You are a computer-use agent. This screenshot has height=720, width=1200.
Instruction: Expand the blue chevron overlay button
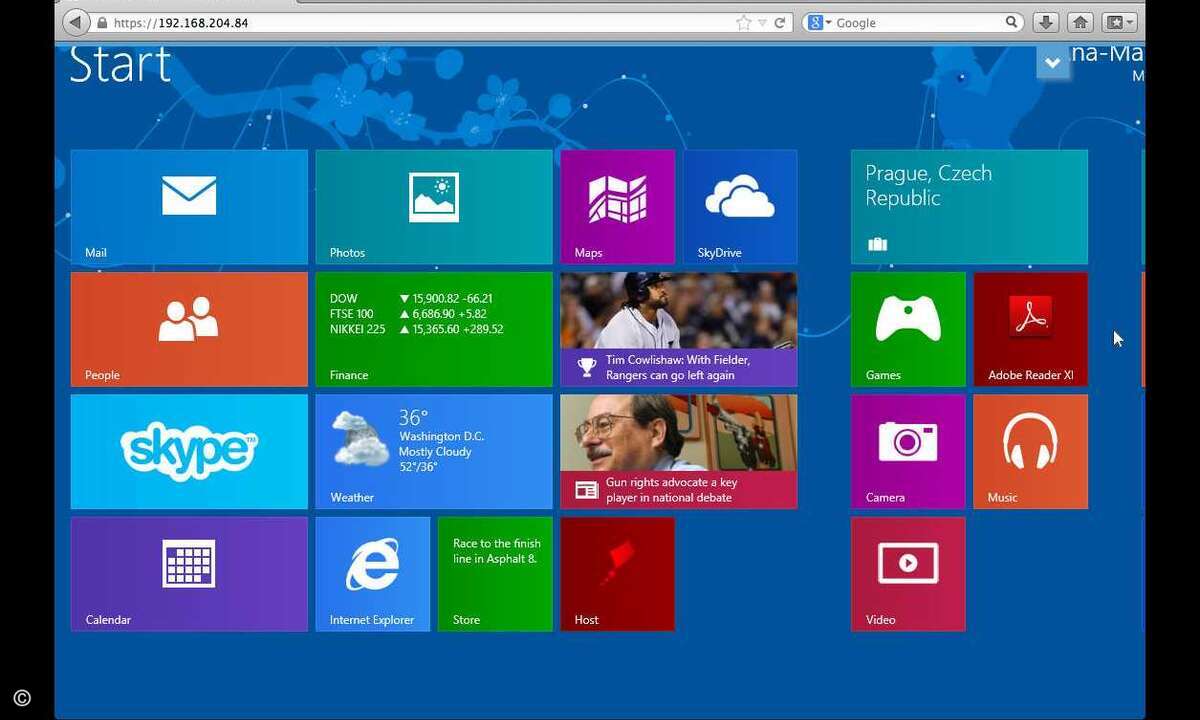pos(1053,63)
